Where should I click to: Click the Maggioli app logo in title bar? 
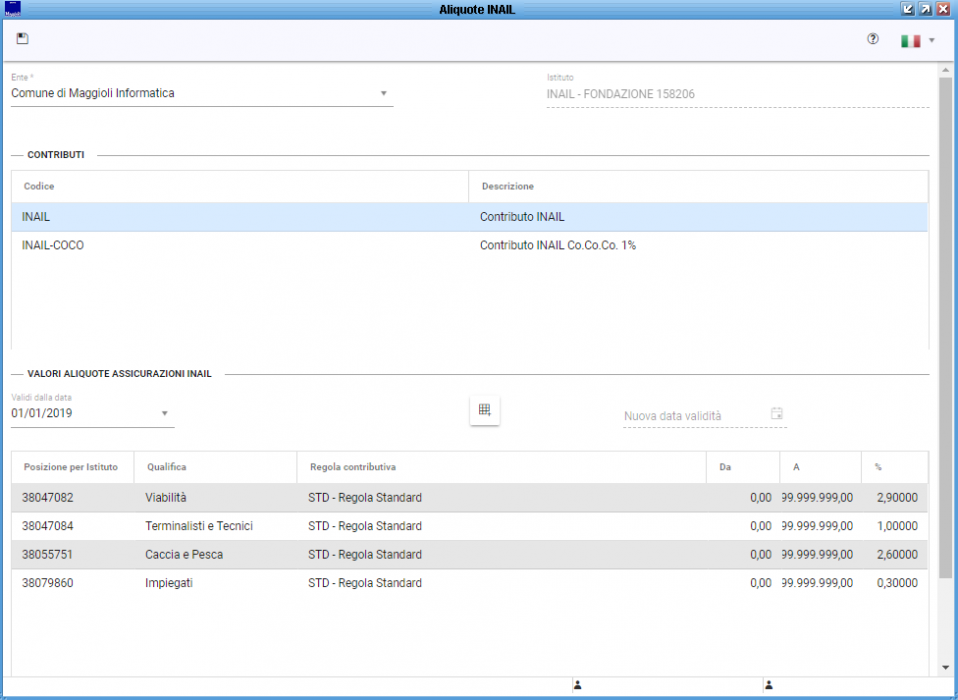coord(13,9)
